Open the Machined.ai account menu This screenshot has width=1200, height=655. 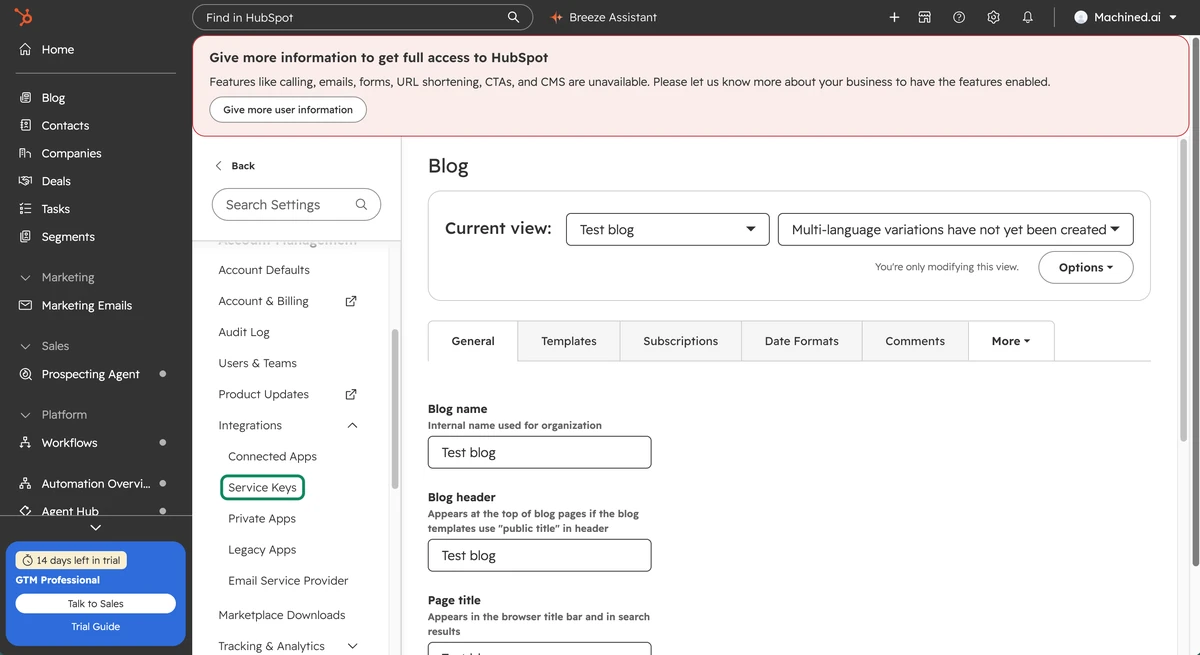click(x=1125, y=17)
